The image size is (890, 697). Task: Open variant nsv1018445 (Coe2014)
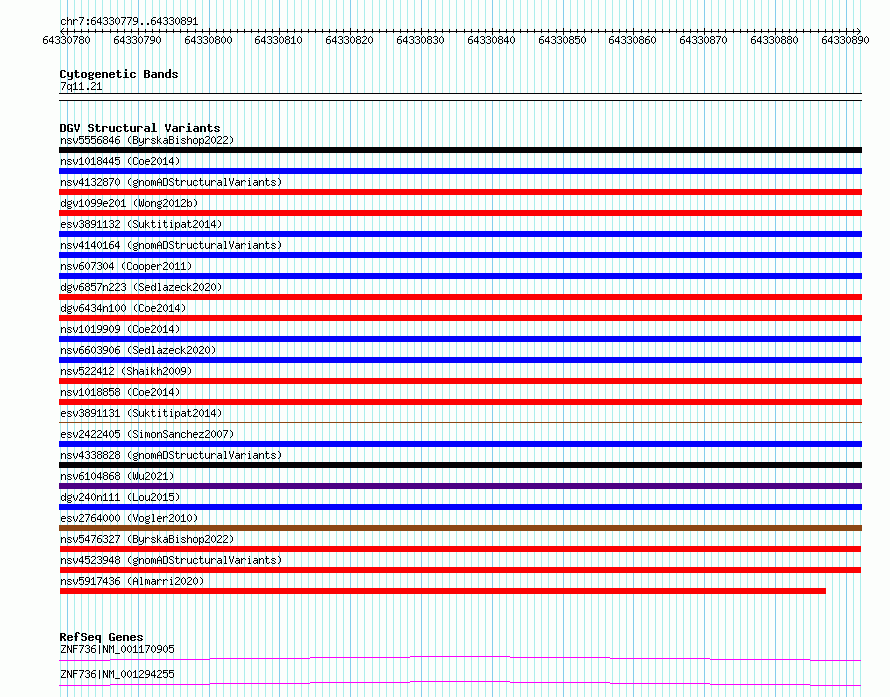[120, 161]
